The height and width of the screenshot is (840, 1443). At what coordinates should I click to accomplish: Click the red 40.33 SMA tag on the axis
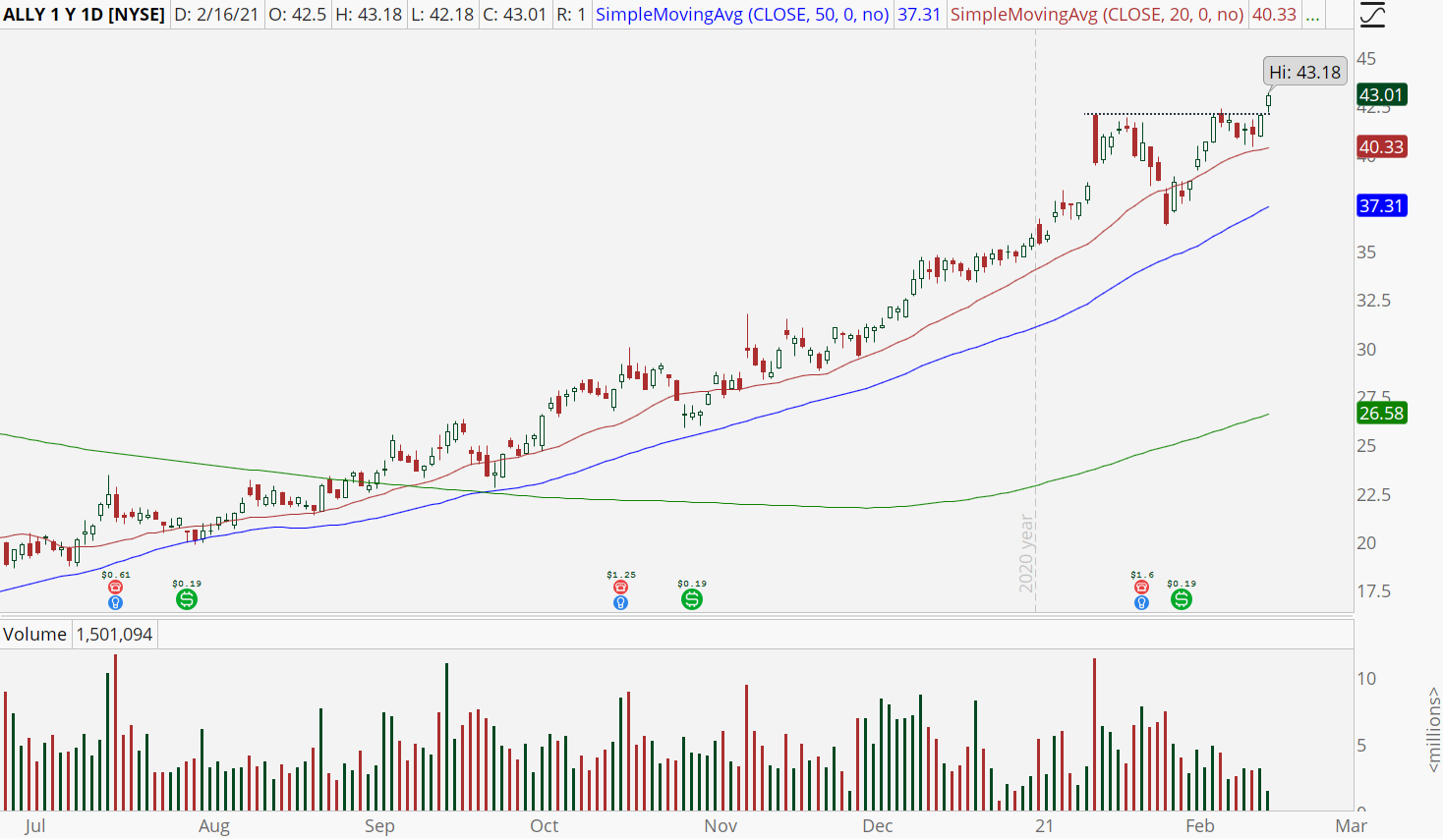[x=1381, y=147]
